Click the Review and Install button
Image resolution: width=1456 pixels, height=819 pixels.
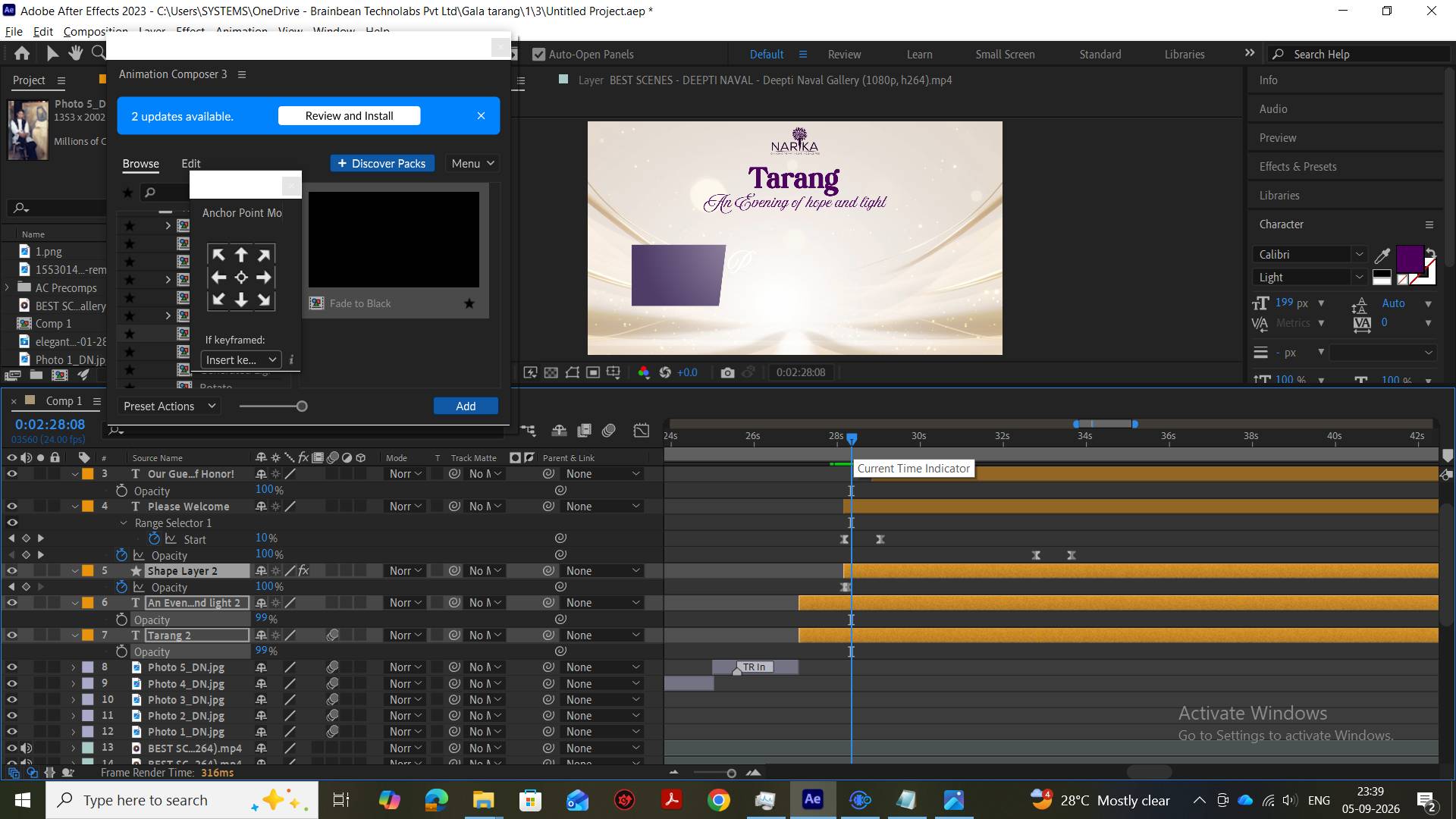tap(349, 116)
